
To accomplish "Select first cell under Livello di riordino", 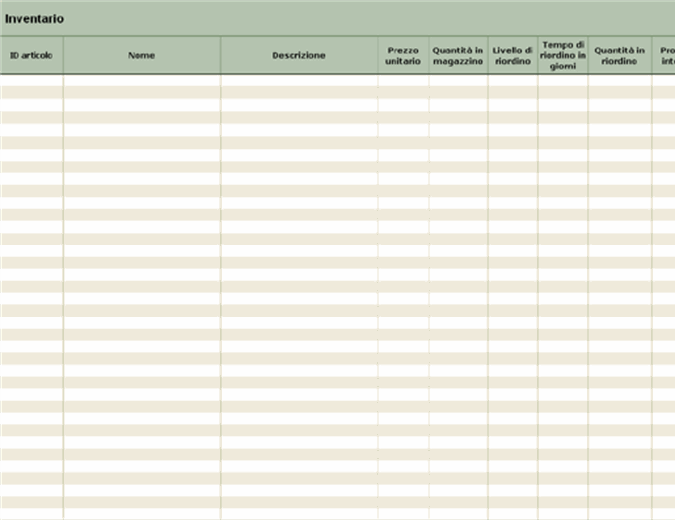I will coord(513,80).
